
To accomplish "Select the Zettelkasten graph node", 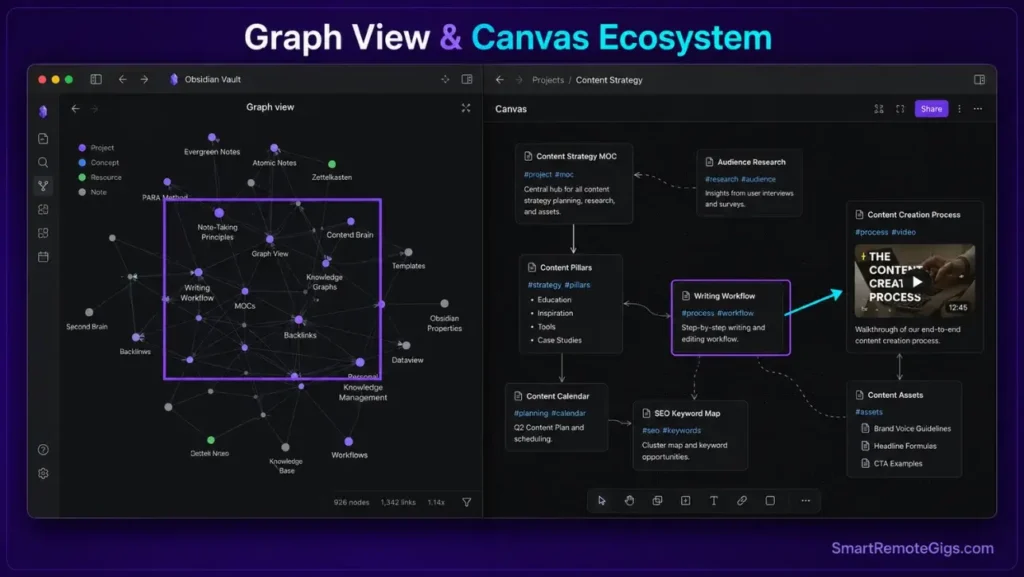I will [332, 164].
